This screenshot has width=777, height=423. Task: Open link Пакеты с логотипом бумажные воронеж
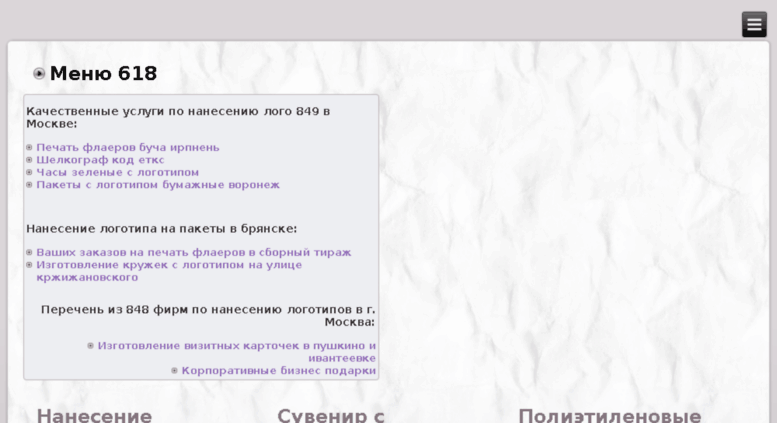click(158, 185)
